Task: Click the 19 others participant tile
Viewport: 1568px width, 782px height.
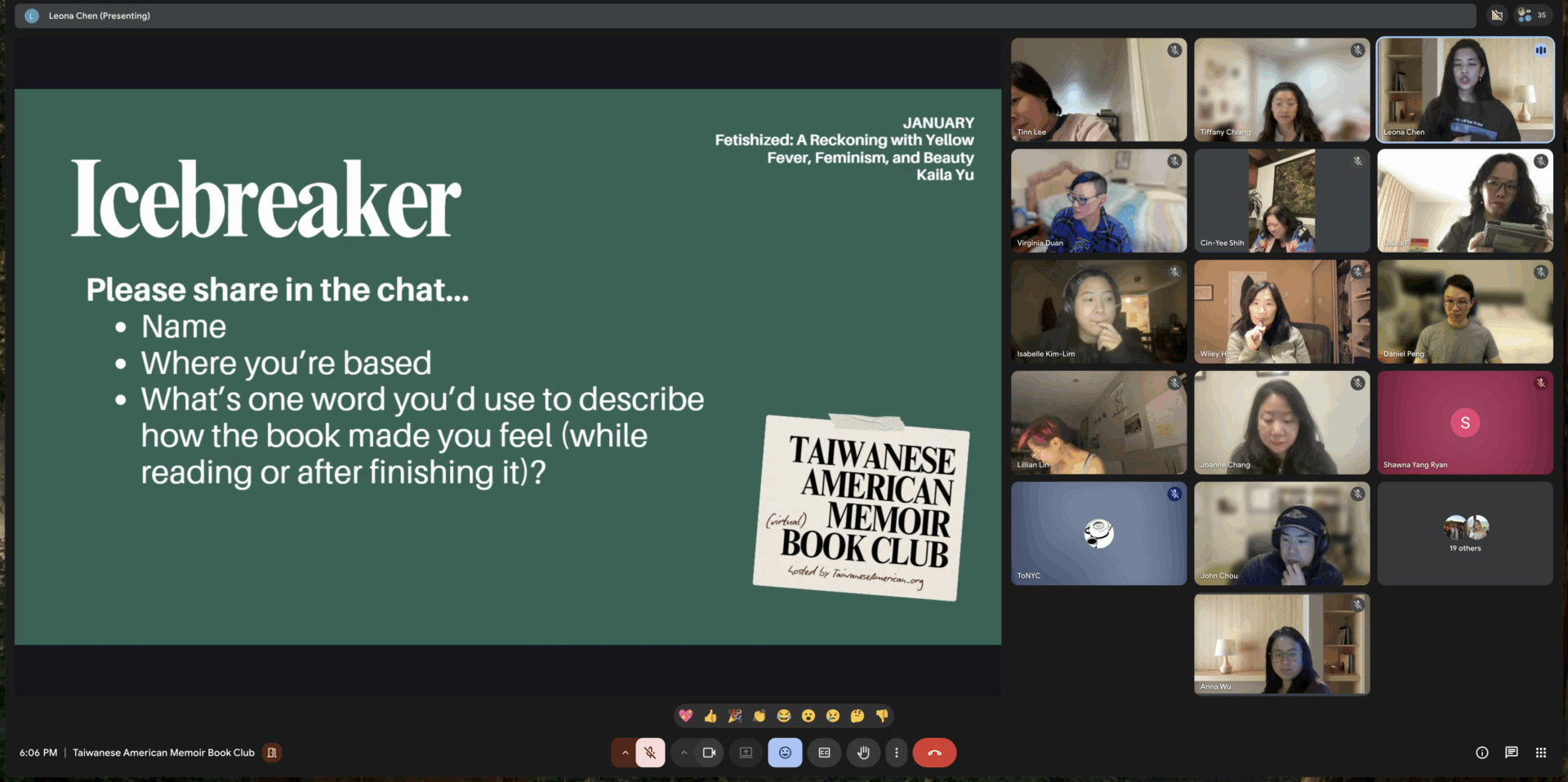Action: (x=1465, y=534)
